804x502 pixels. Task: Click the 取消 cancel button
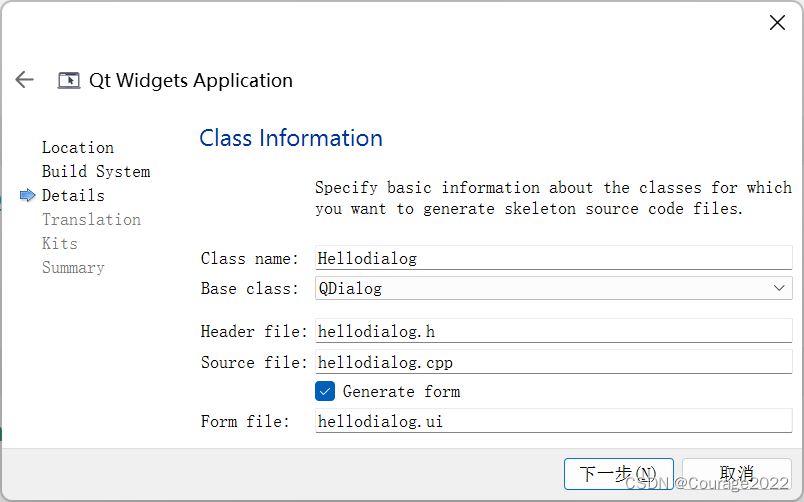pos(737,474)
